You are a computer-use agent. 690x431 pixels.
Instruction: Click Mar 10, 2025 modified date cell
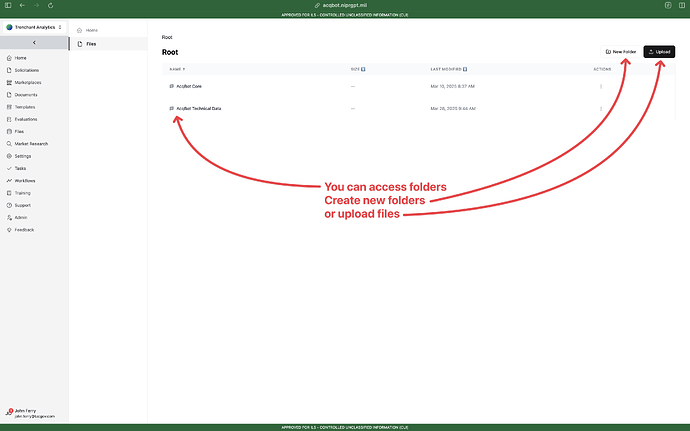point(452,86)
